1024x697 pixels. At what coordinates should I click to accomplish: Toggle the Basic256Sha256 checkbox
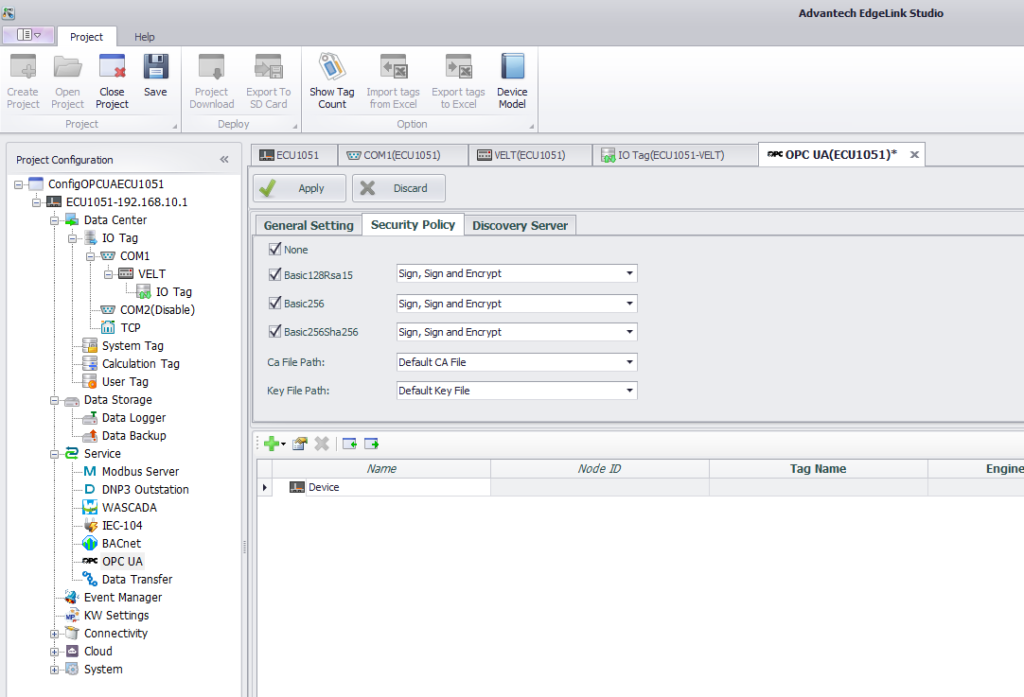[x=275, y=331]
